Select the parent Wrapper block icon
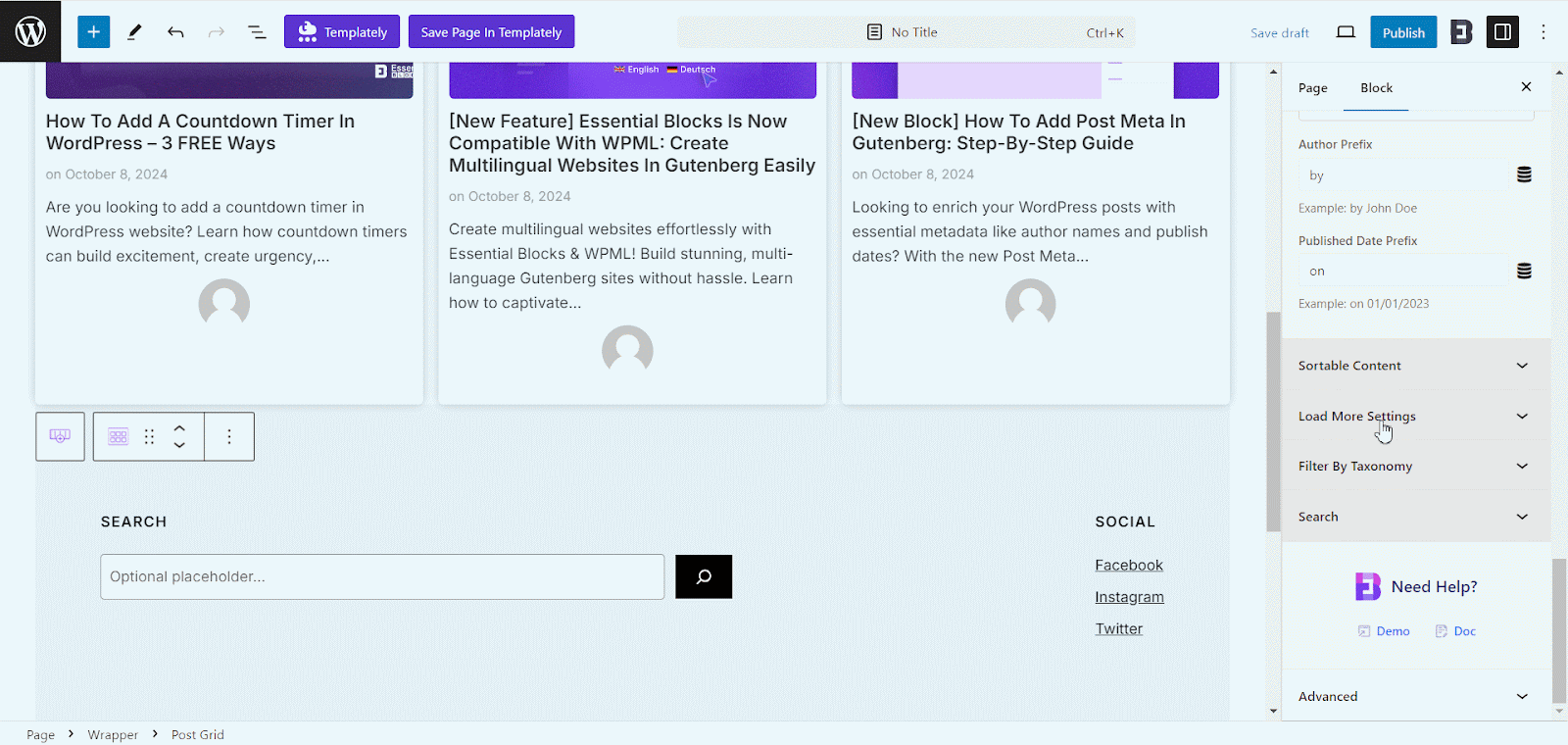This screenshot has height=745, width=1568. pyautogui.click(x=60, y=436)
